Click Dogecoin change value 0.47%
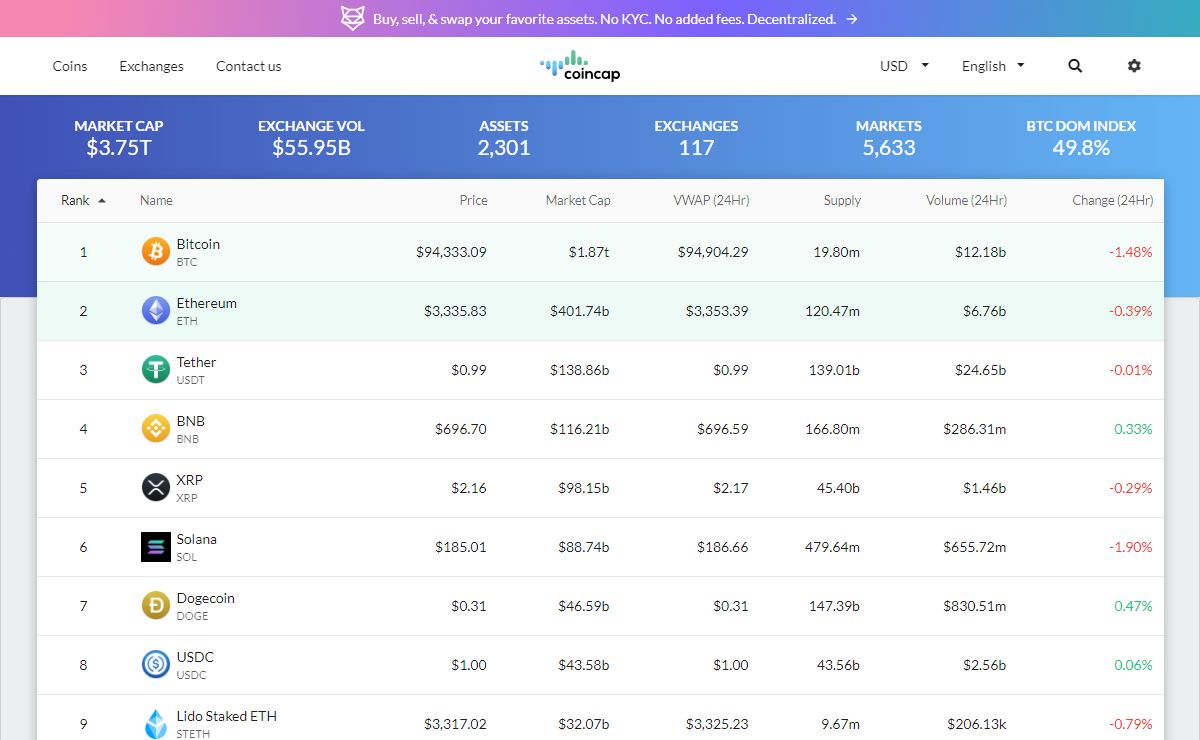 [1133, 606]
